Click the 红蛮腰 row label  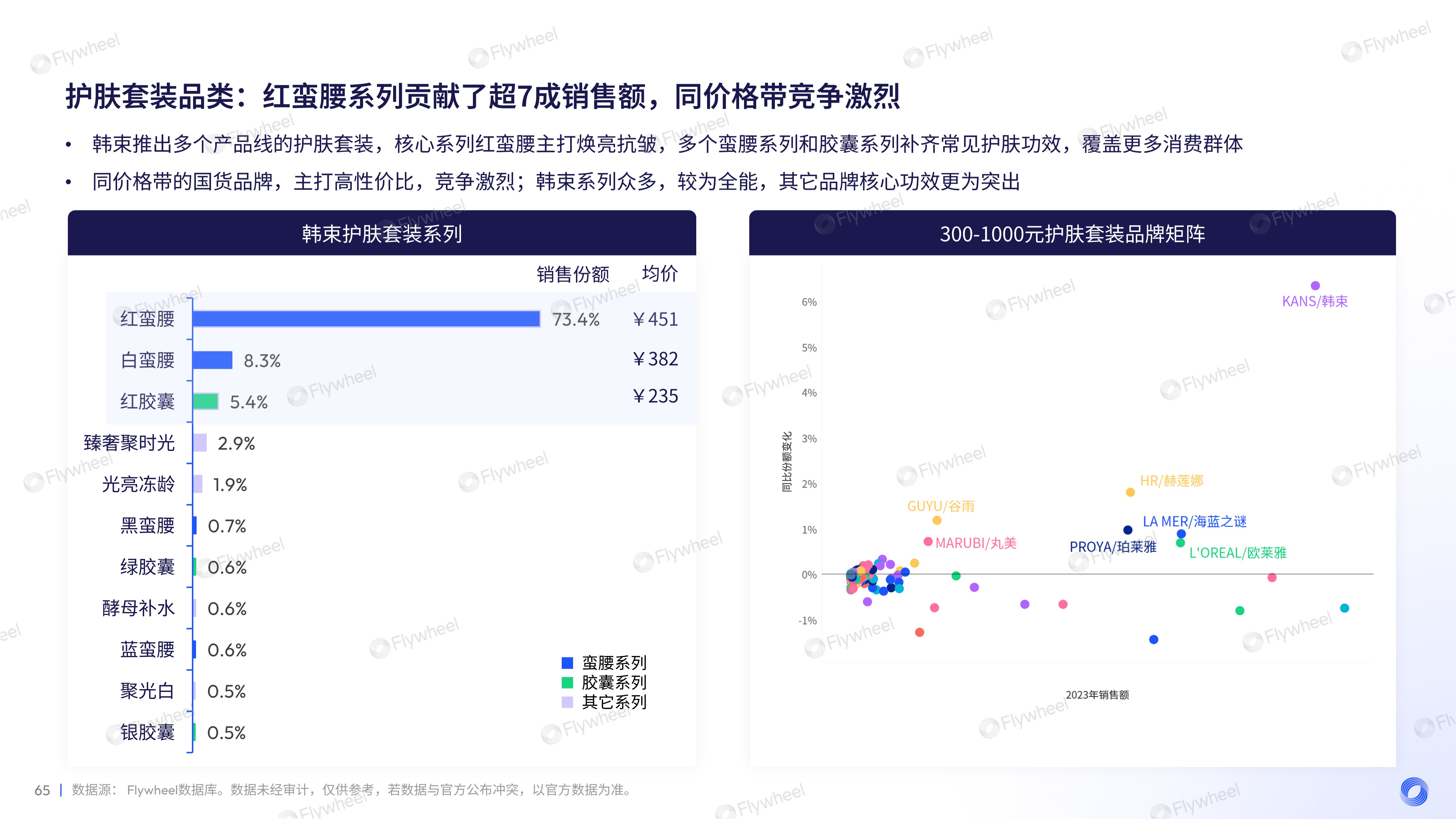[x=148, y=319]
